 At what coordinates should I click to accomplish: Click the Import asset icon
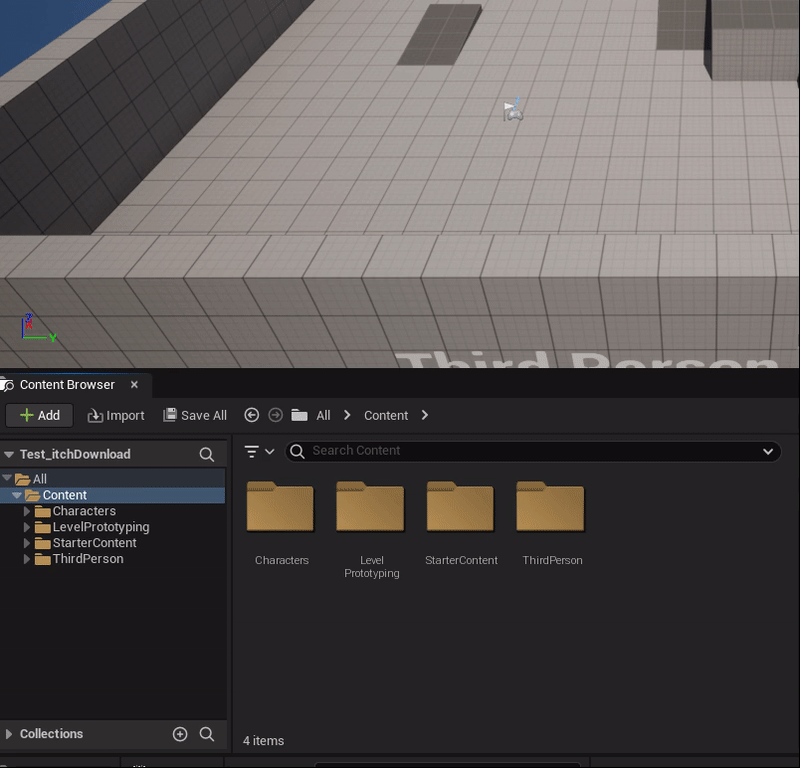(x=94, y=415)
